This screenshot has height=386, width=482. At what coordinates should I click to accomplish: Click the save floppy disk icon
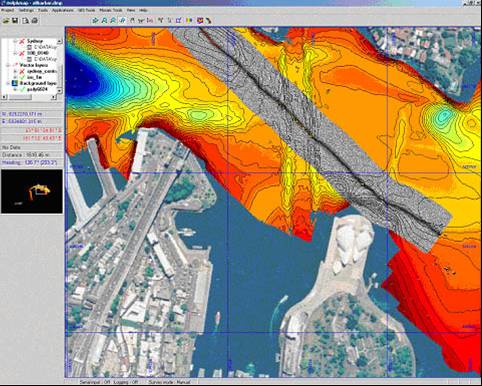coord(15,21)
